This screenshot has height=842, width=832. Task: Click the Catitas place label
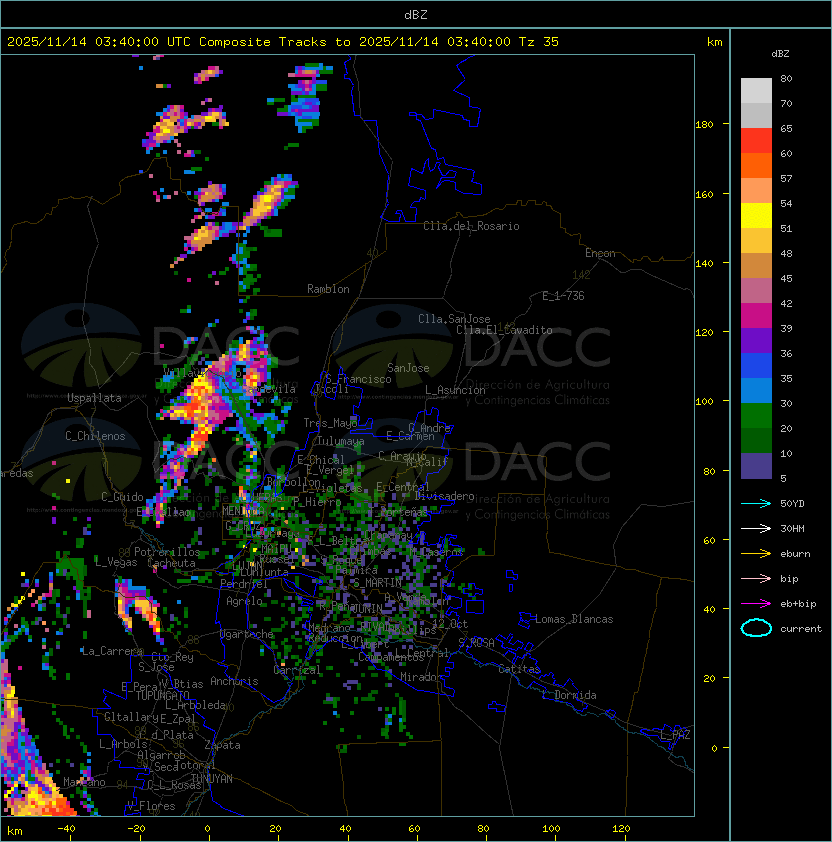[519, 669]
